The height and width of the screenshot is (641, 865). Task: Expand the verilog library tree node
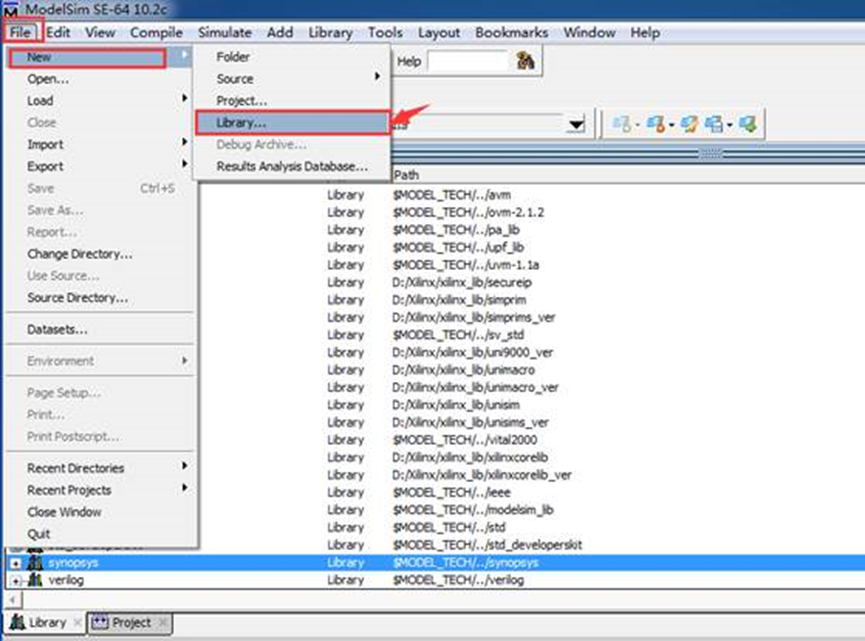15,581
